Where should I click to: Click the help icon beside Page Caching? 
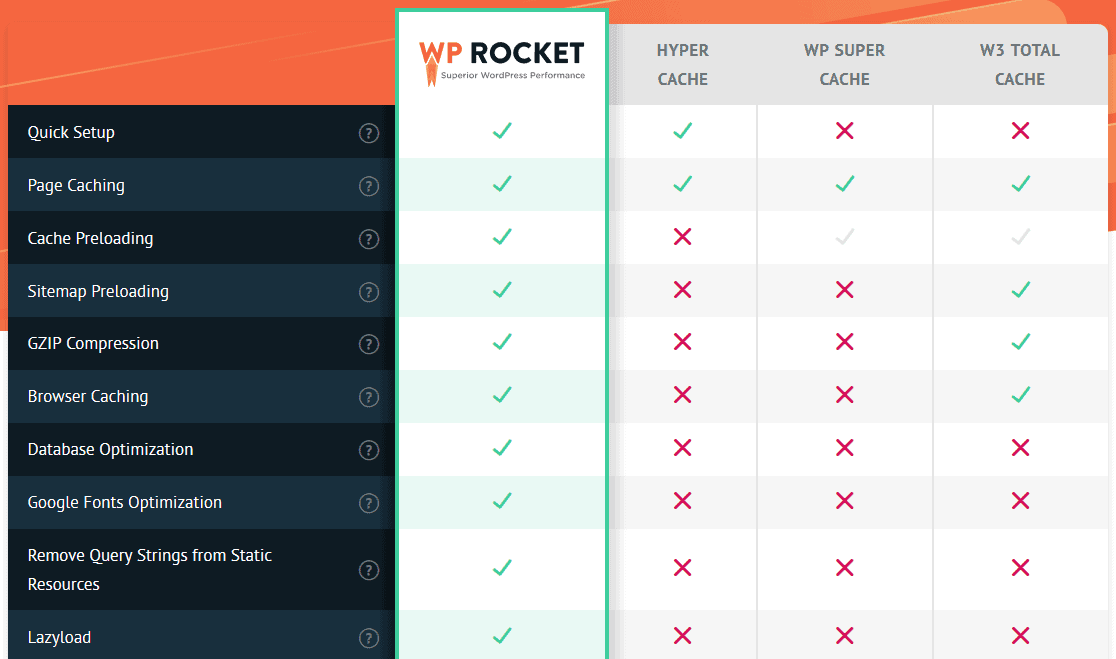369,186
